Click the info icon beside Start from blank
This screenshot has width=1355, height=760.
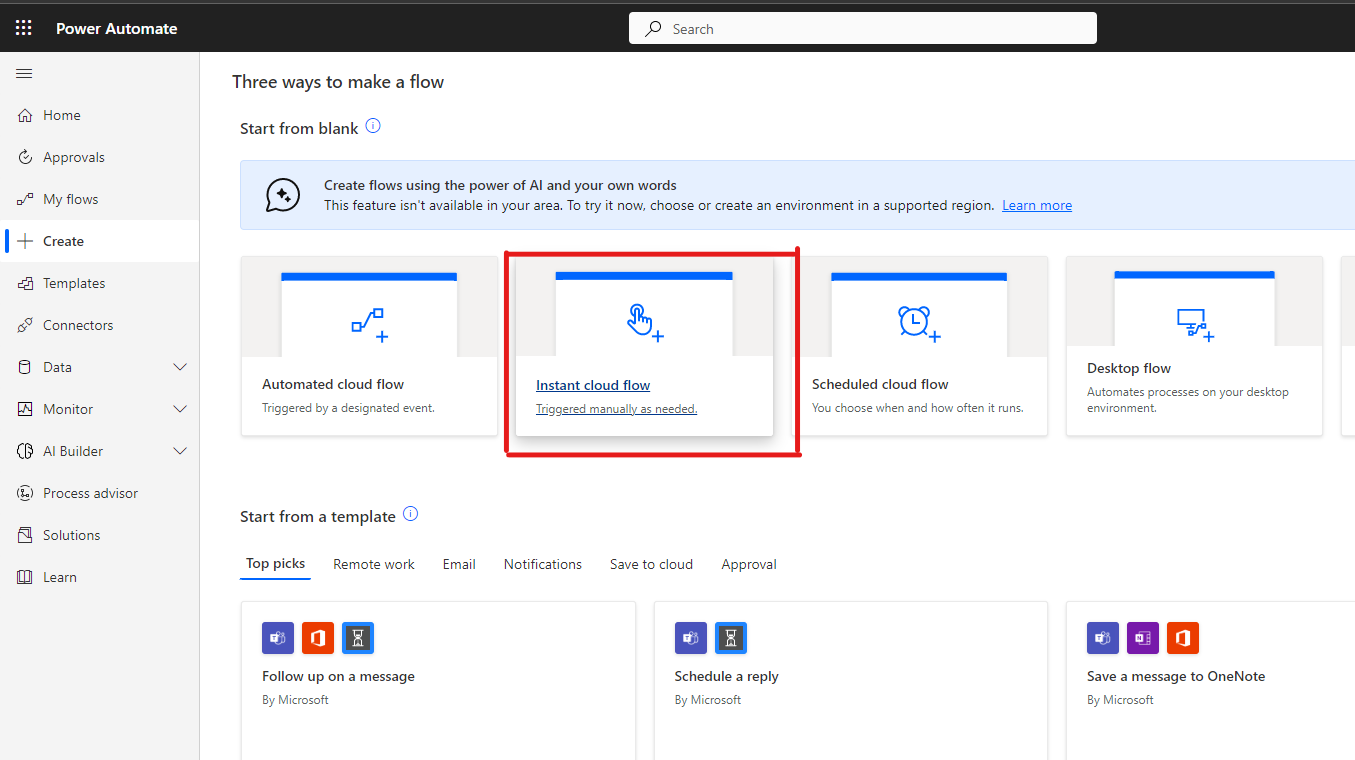[x=373, y=126]
